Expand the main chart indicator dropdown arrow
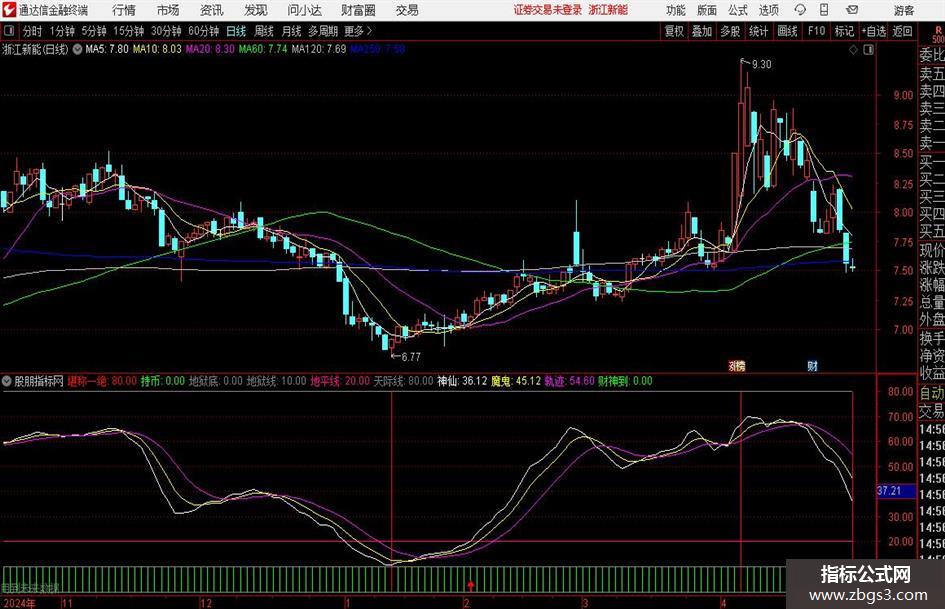The width and height of the screenshot is (945, 609). (77, 49)
